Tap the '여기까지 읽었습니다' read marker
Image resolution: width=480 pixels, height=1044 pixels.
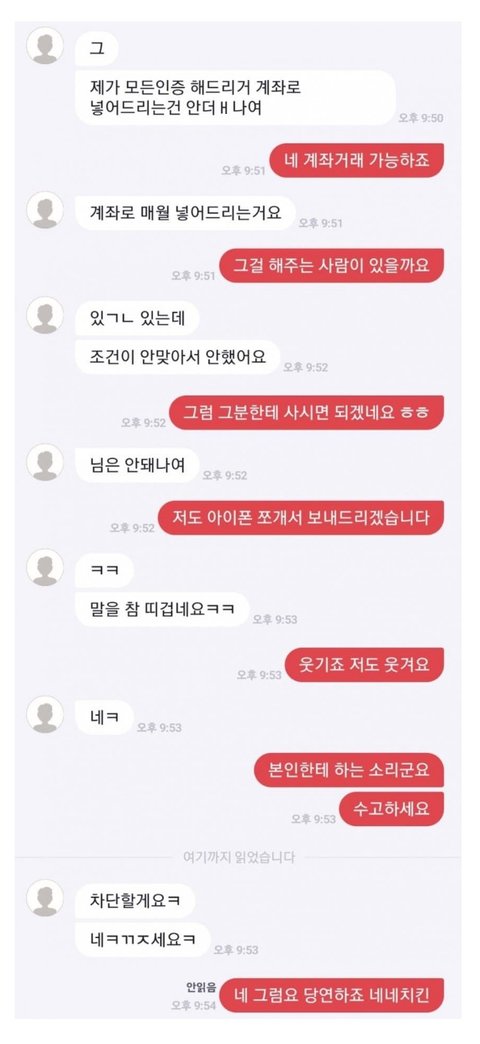point(238,857)
